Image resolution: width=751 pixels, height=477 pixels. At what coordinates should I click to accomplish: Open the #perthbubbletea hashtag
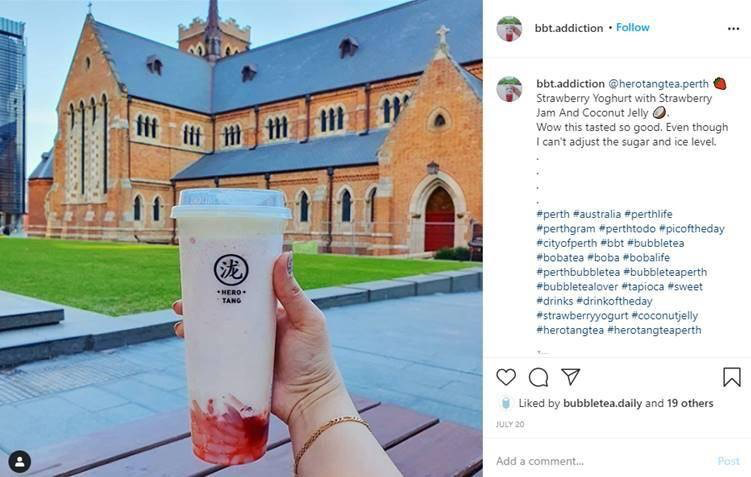coord(578,272)
